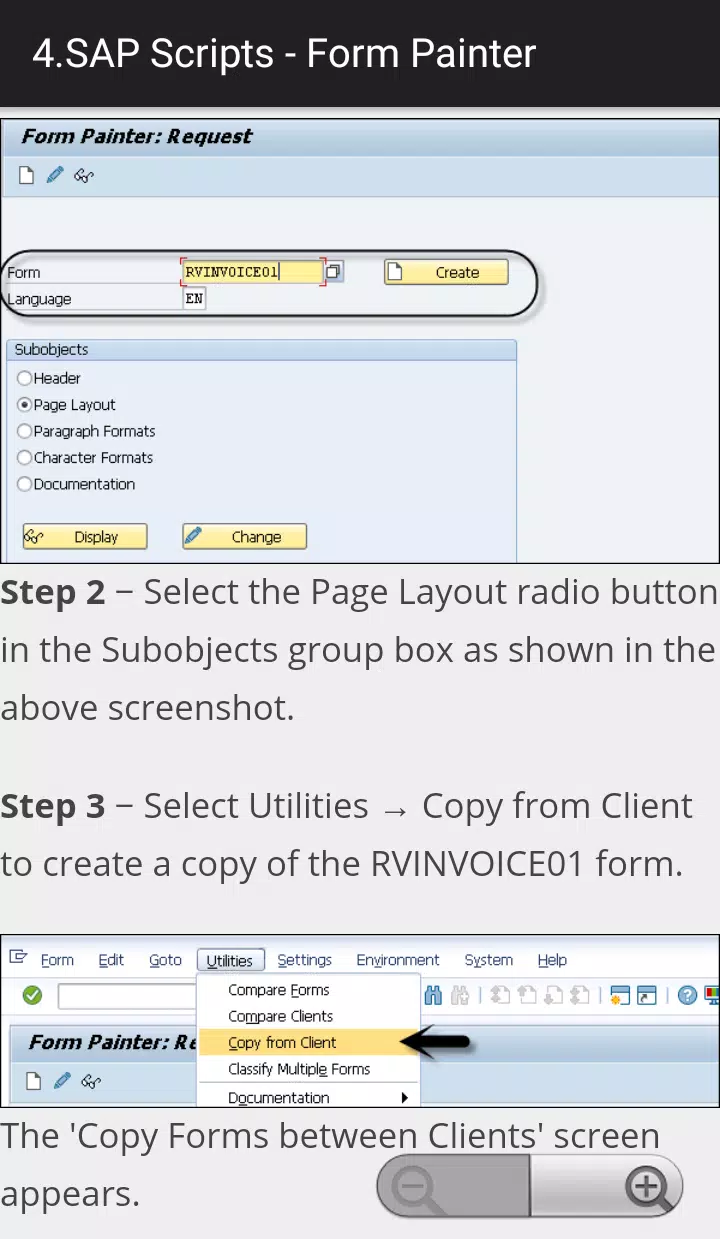
Task: Open the Goto menu
Action: point(165,960)
